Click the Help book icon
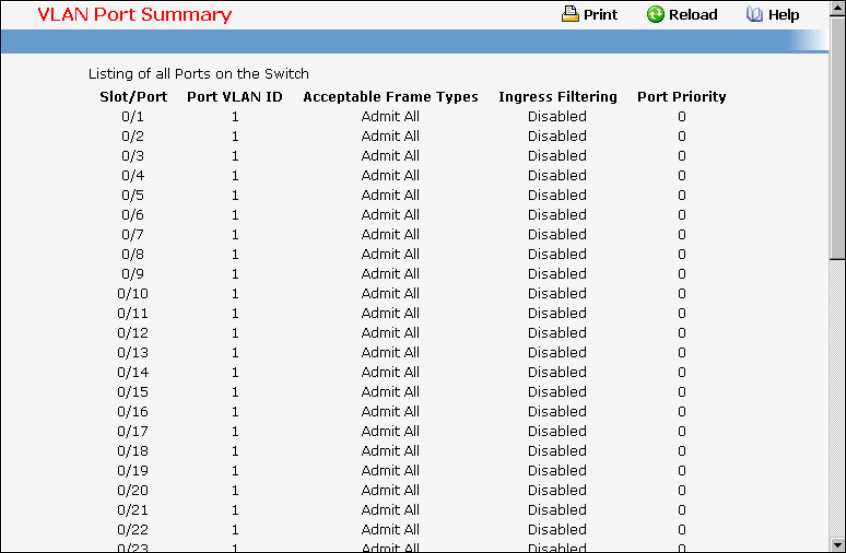 pyautogui.click(x=755, y=14)
